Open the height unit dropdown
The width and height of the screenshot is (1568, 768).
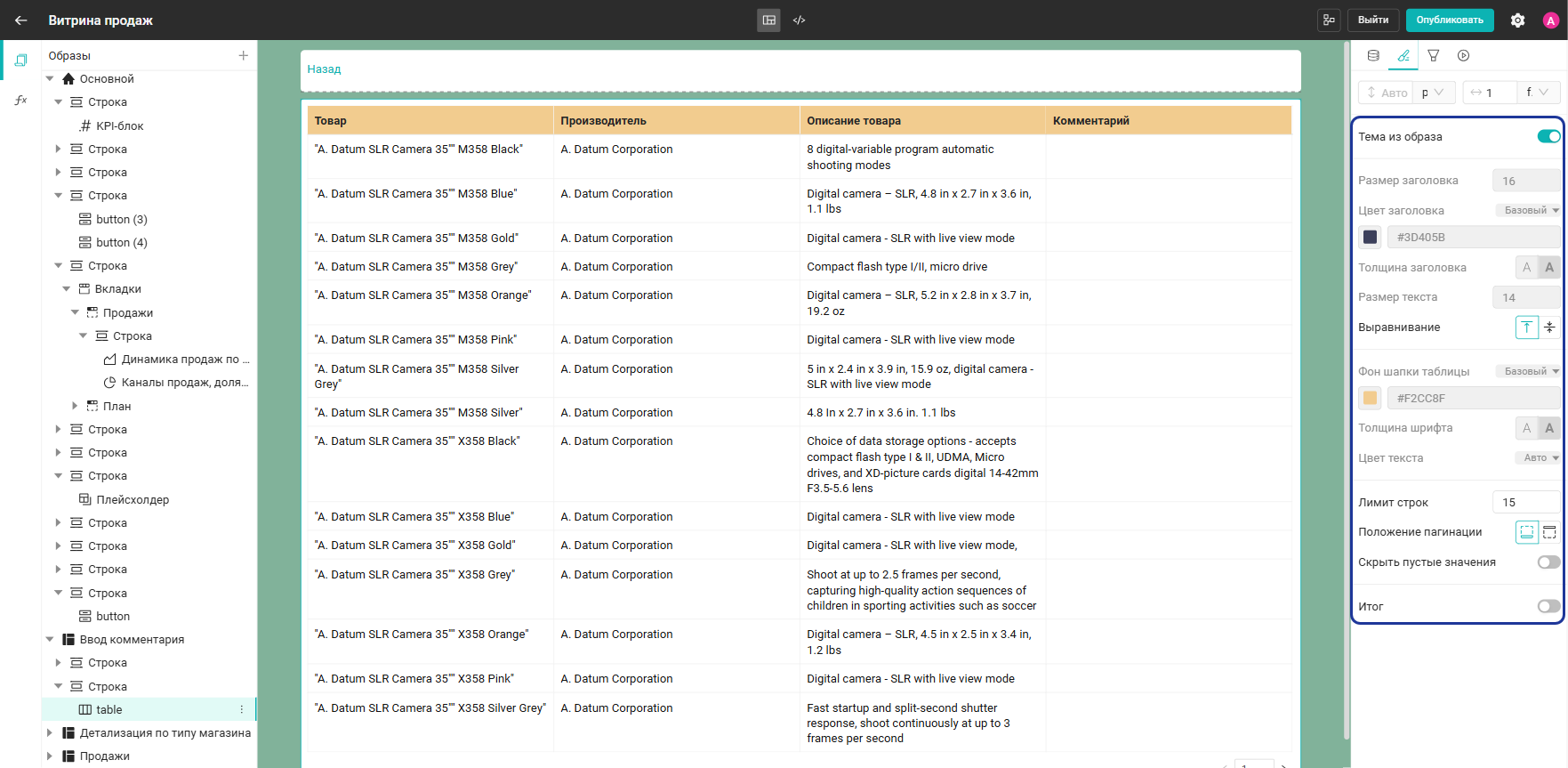[1434, 93]
